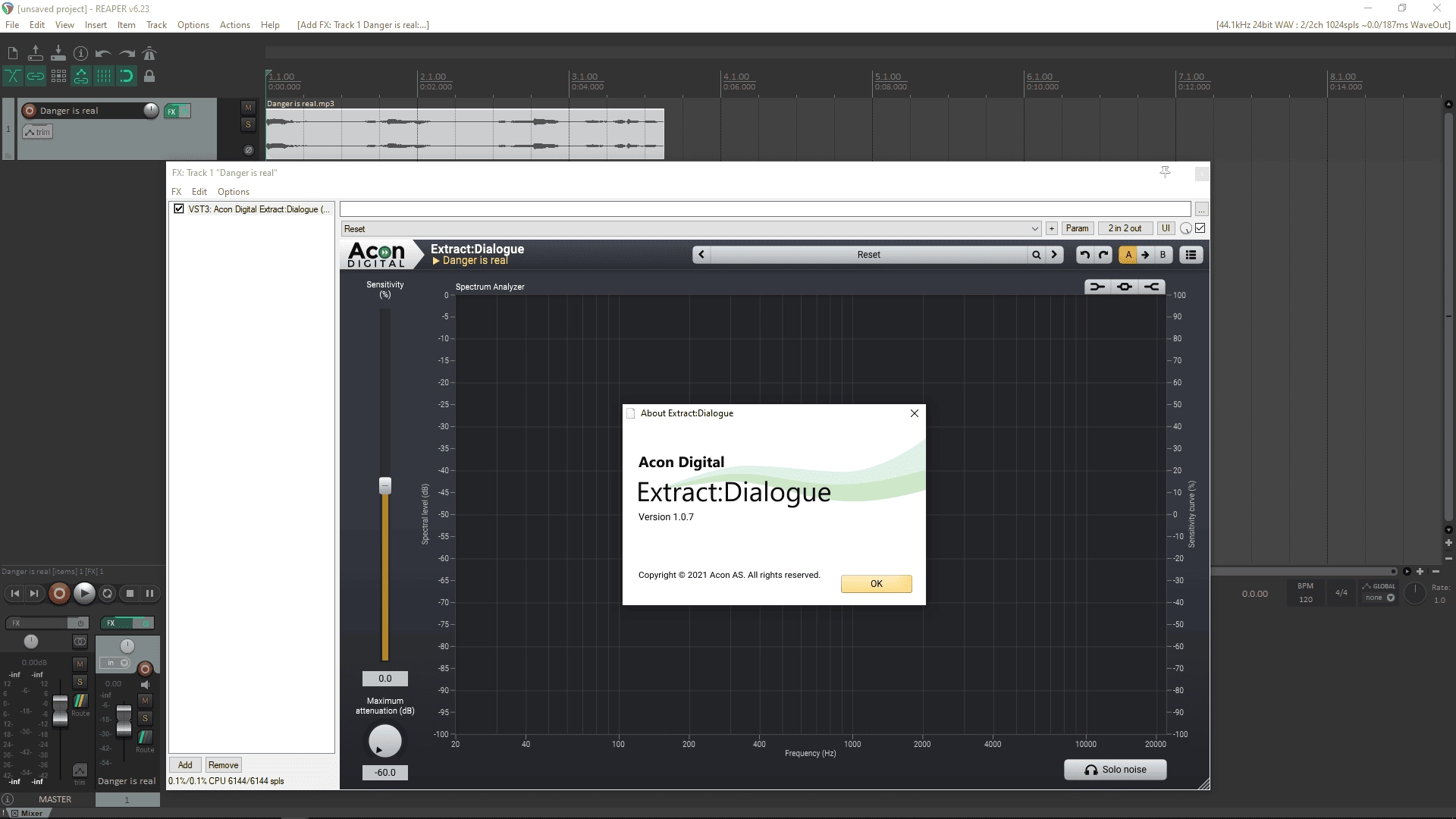The width and height of the screenshot is (1456, 819).
Task: Open FX button on track 1 panel
Action: pyautogui.click(x=172, y=111)
